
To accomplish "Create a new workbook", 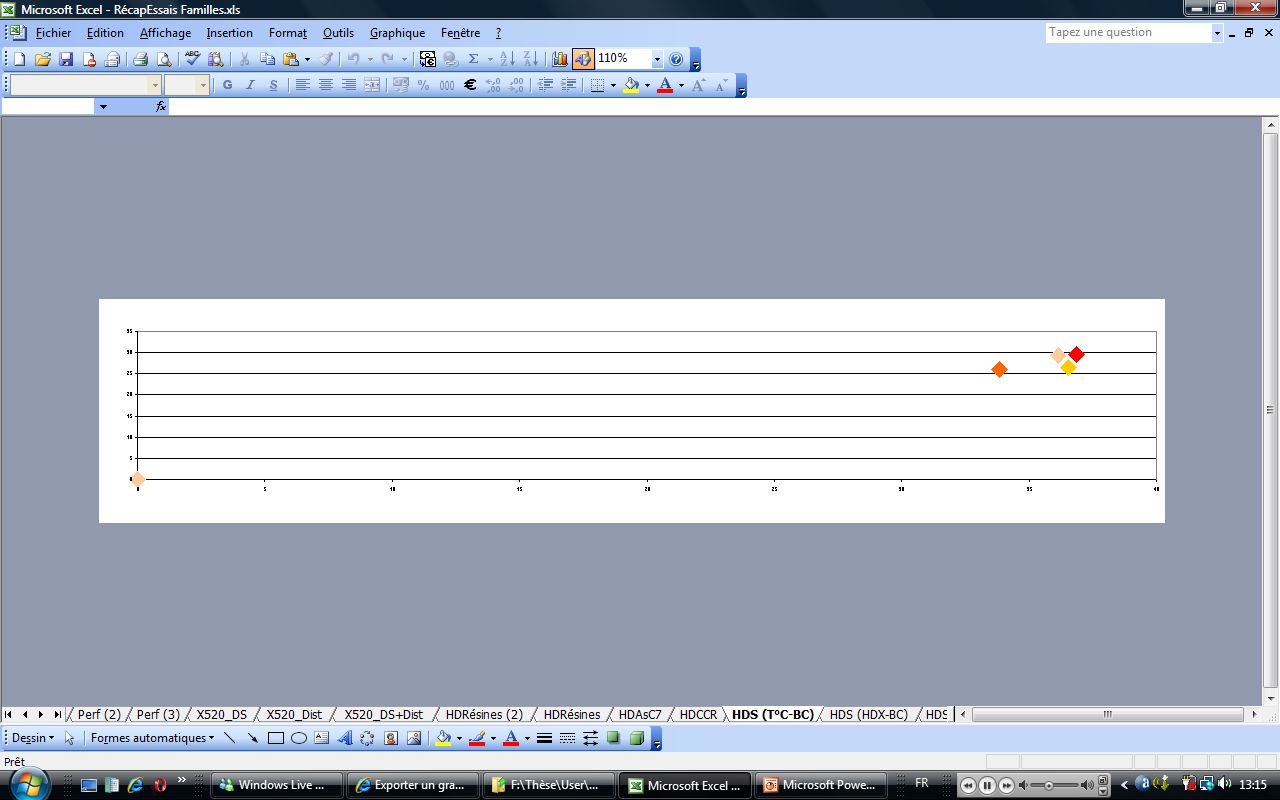I will [19, 59].
